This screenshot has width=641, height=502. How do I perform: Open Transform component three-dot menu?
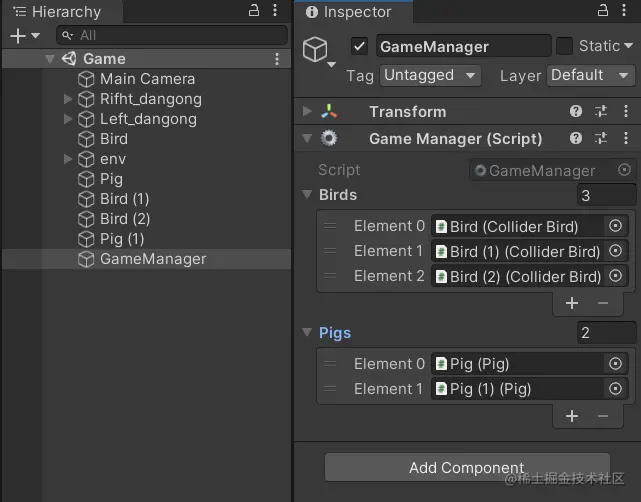[x=626, y=111]
